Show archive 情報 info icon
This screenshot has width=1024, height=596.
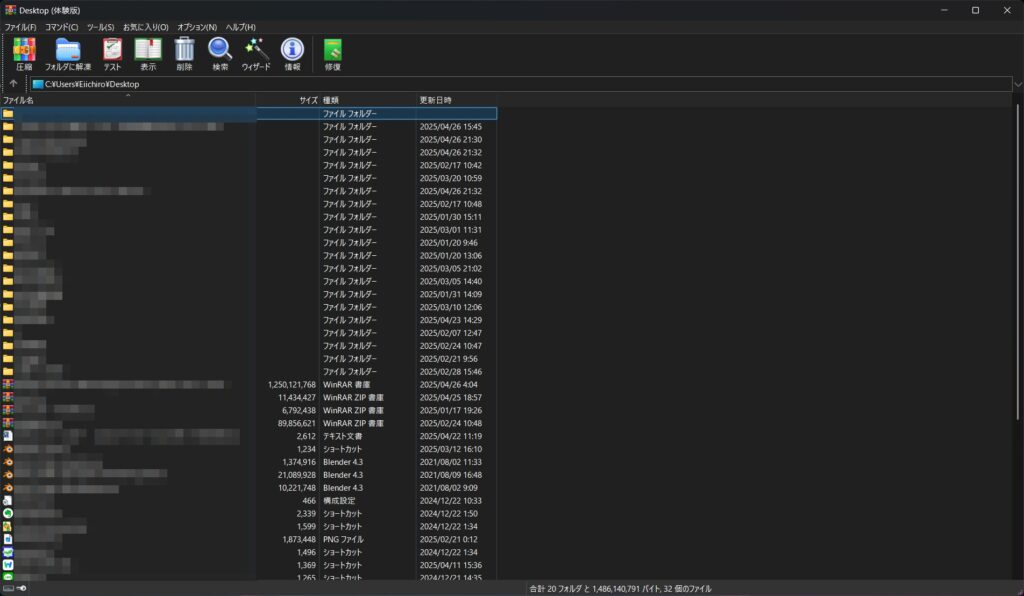[292, 50]
